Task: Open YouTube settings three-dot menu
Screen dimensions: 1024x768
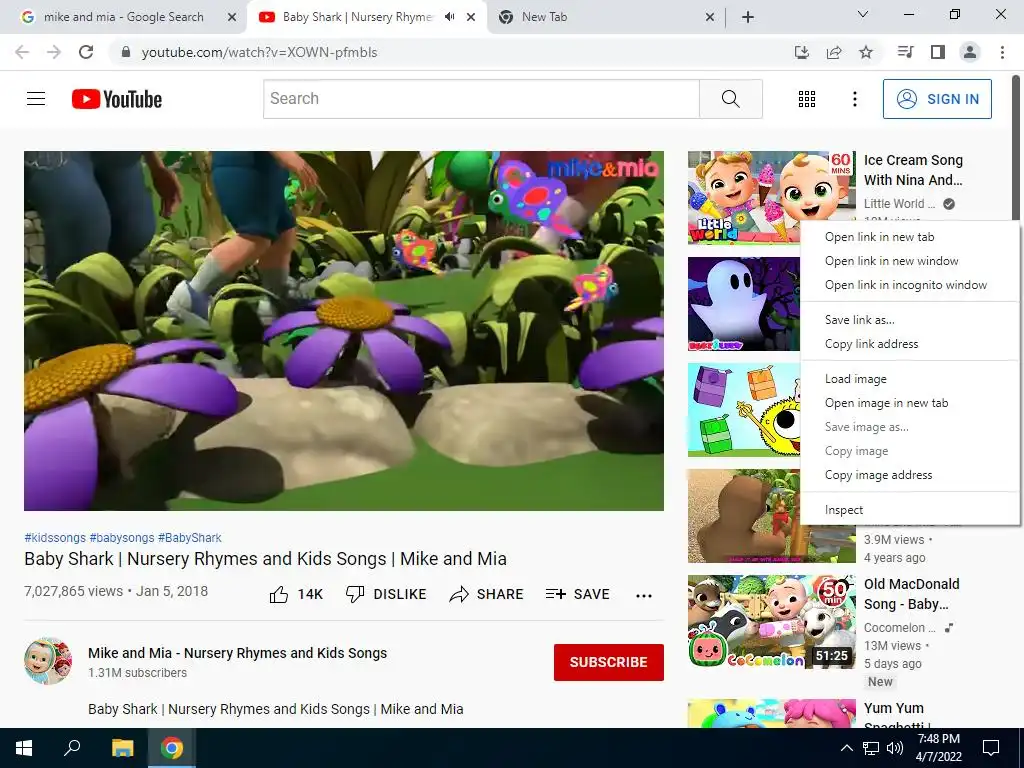Action: pos(854,99)
